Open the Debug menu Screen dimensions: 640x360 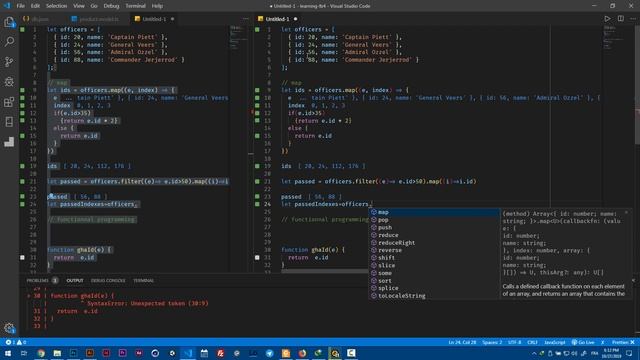click(111, 6)
